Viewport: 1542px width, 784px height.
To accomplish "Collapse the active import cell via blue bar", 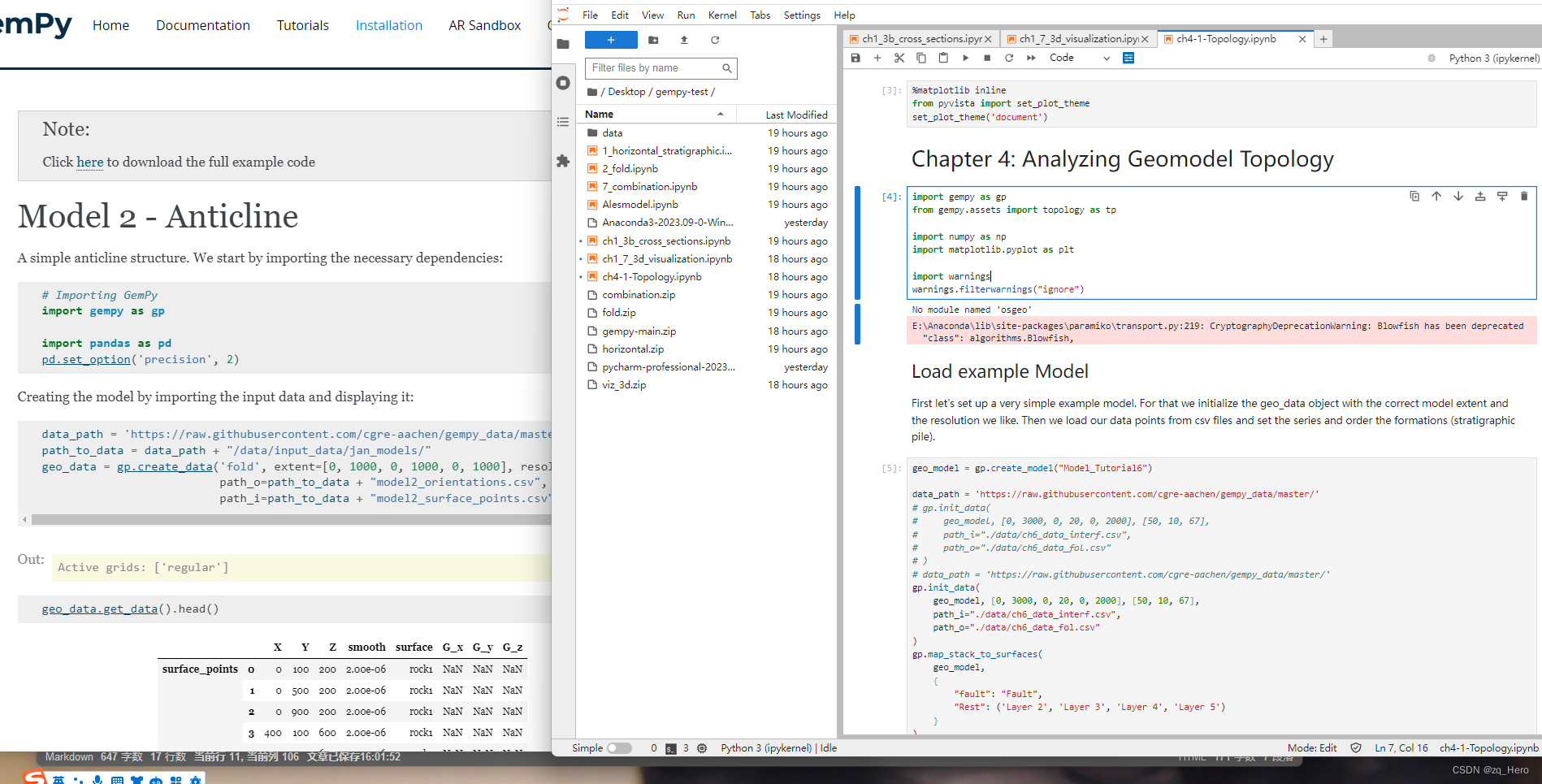I will pos(858,242).
